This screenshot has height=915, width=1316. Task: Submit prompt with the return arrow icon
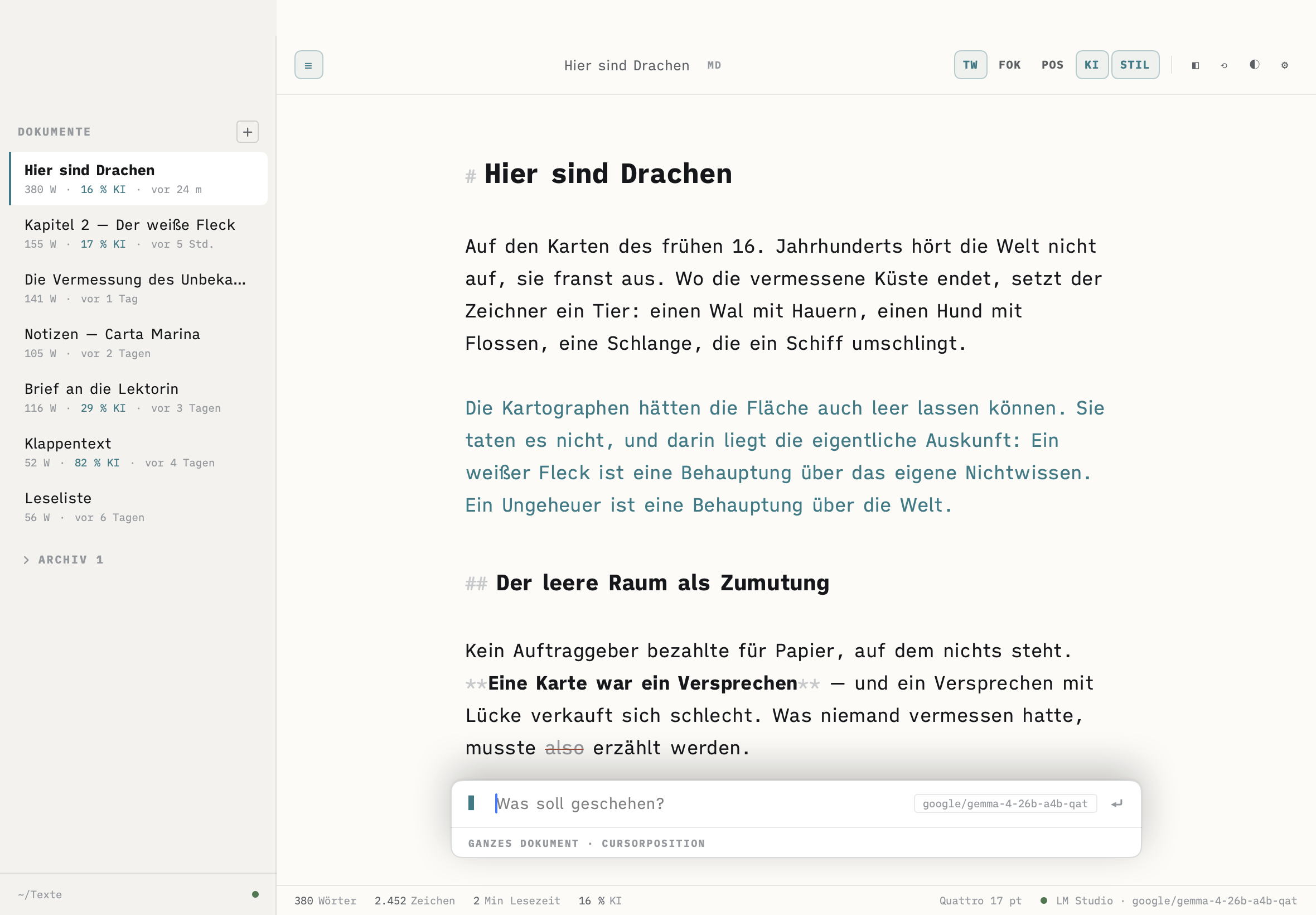click(x=1116, y=803)
